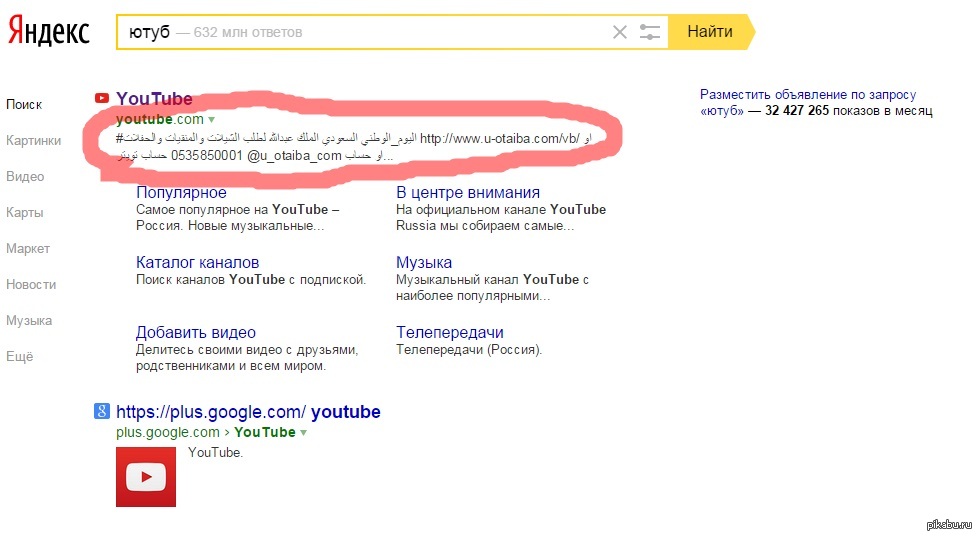Click inside the search input field
The width and height of the screenshot is (977, 536).
pos(400,32)
